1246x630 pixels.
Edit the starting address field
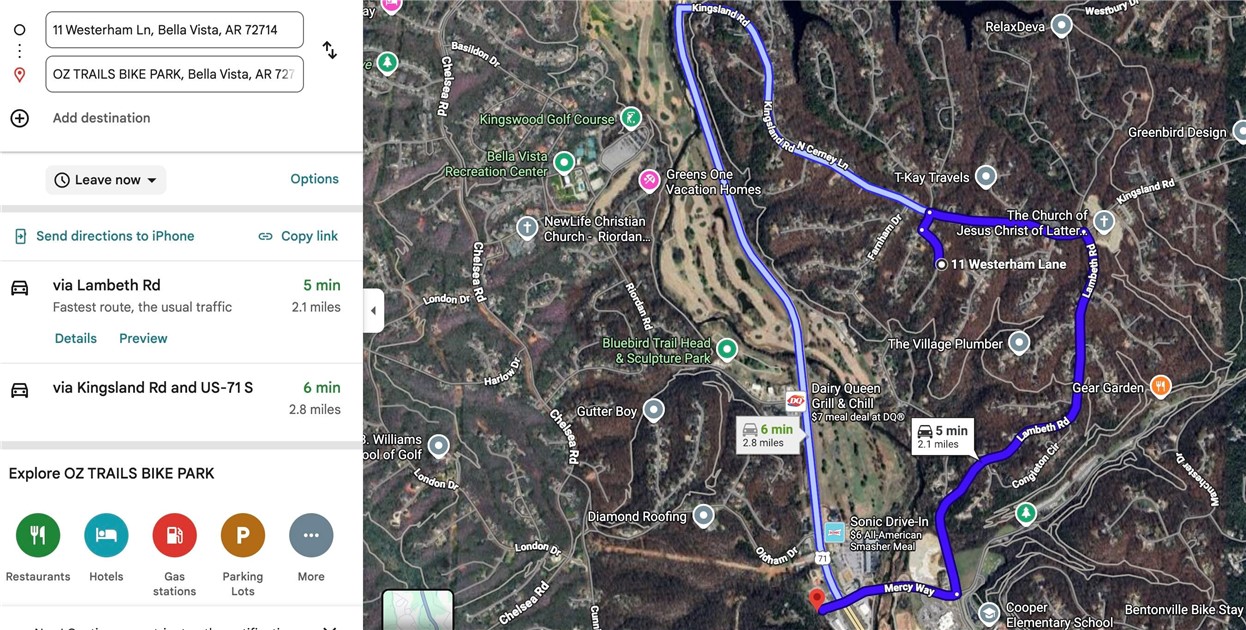pyautogui.click(x=174, y=30)
